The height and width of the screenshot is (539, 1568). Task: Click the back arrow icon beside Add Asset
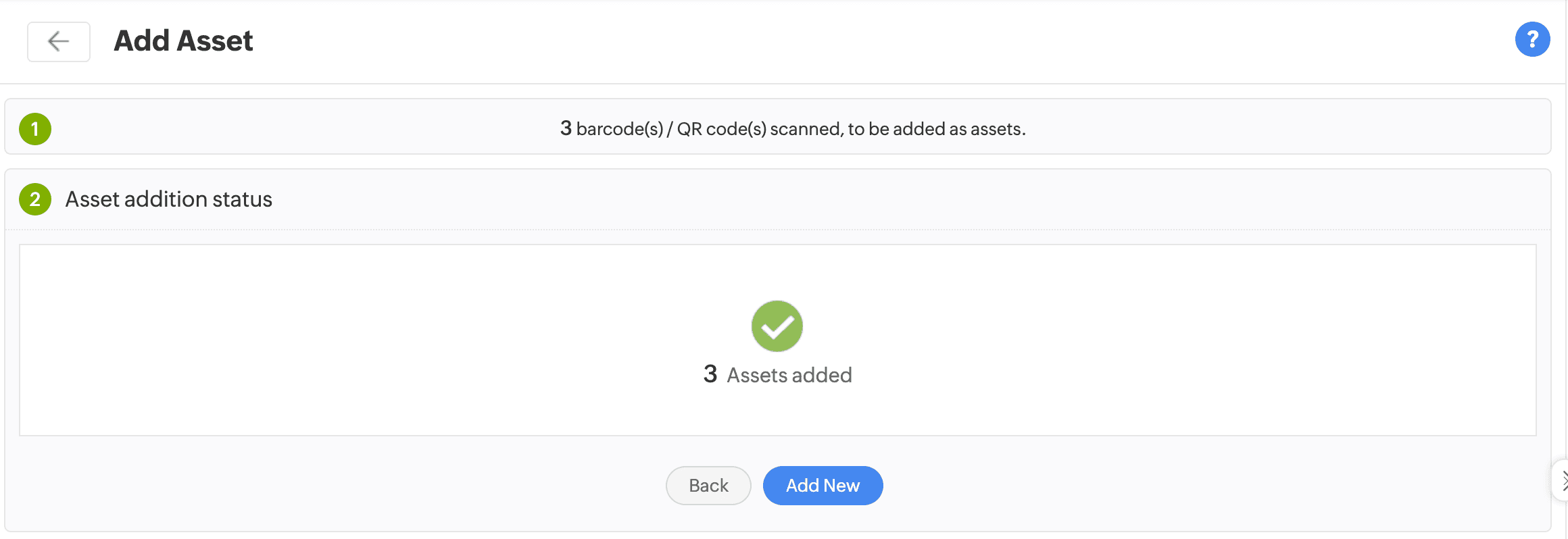(x=59, y=42)
